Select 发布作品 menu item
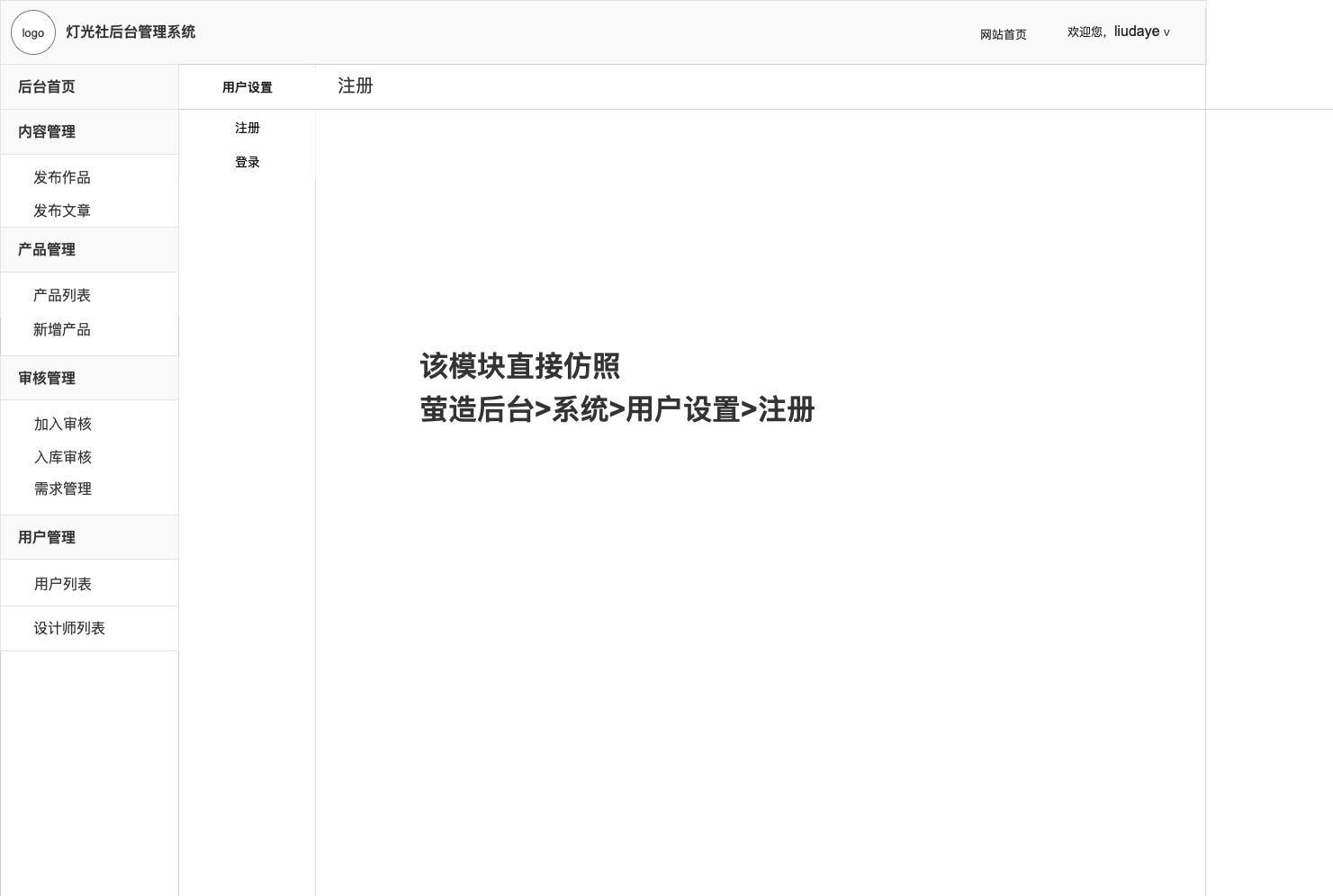This screenshot has height=896, width=1333. coord(62,177)
